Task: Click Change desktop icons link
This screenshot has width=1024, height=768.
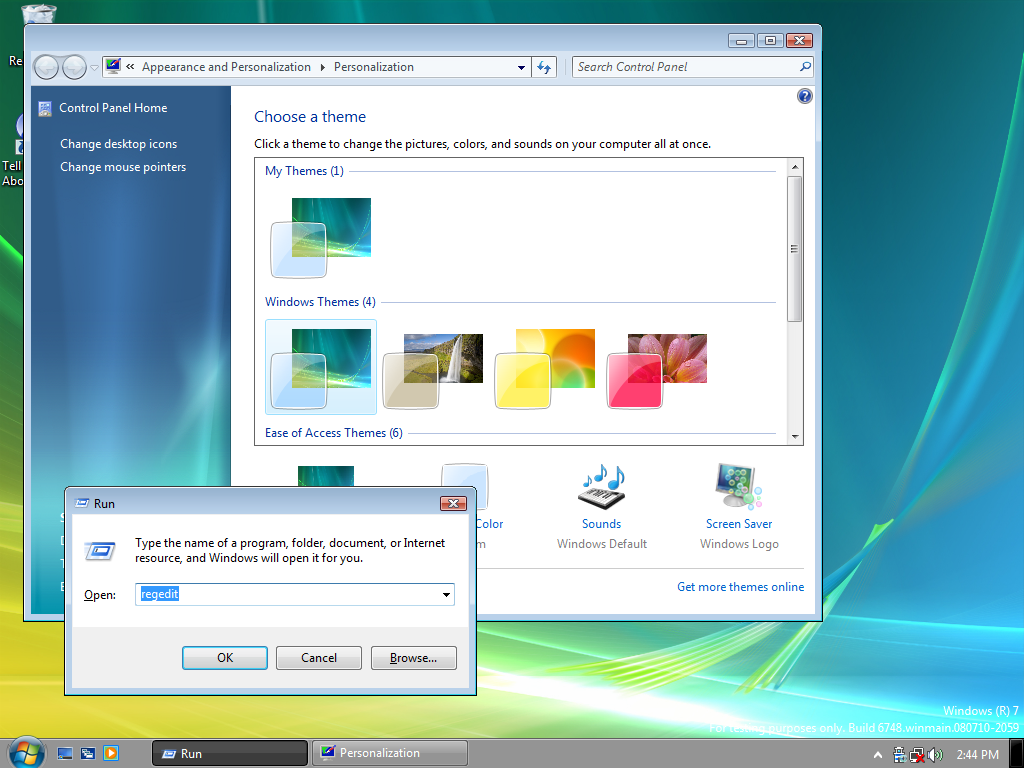Action: coord(118,144)
